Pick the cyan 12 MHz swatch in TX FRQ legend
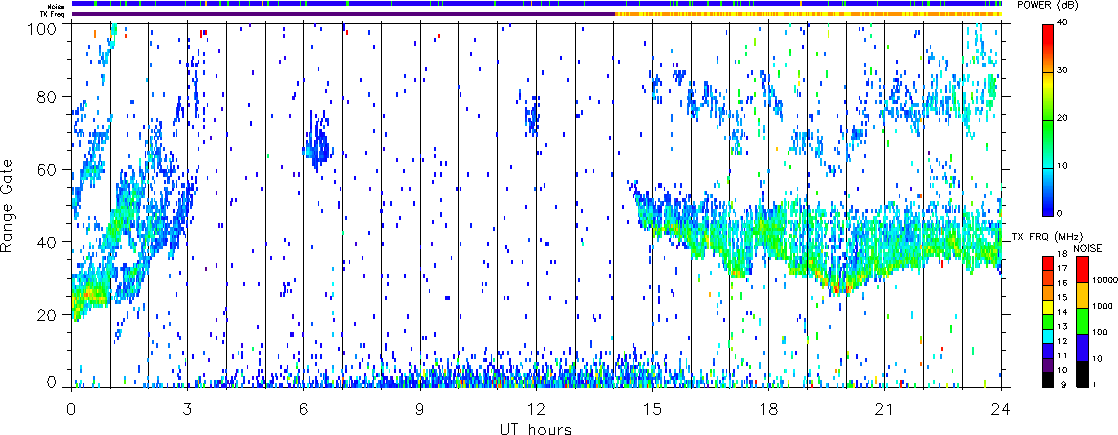The image size is (1118, 435). click(1047, 336)
